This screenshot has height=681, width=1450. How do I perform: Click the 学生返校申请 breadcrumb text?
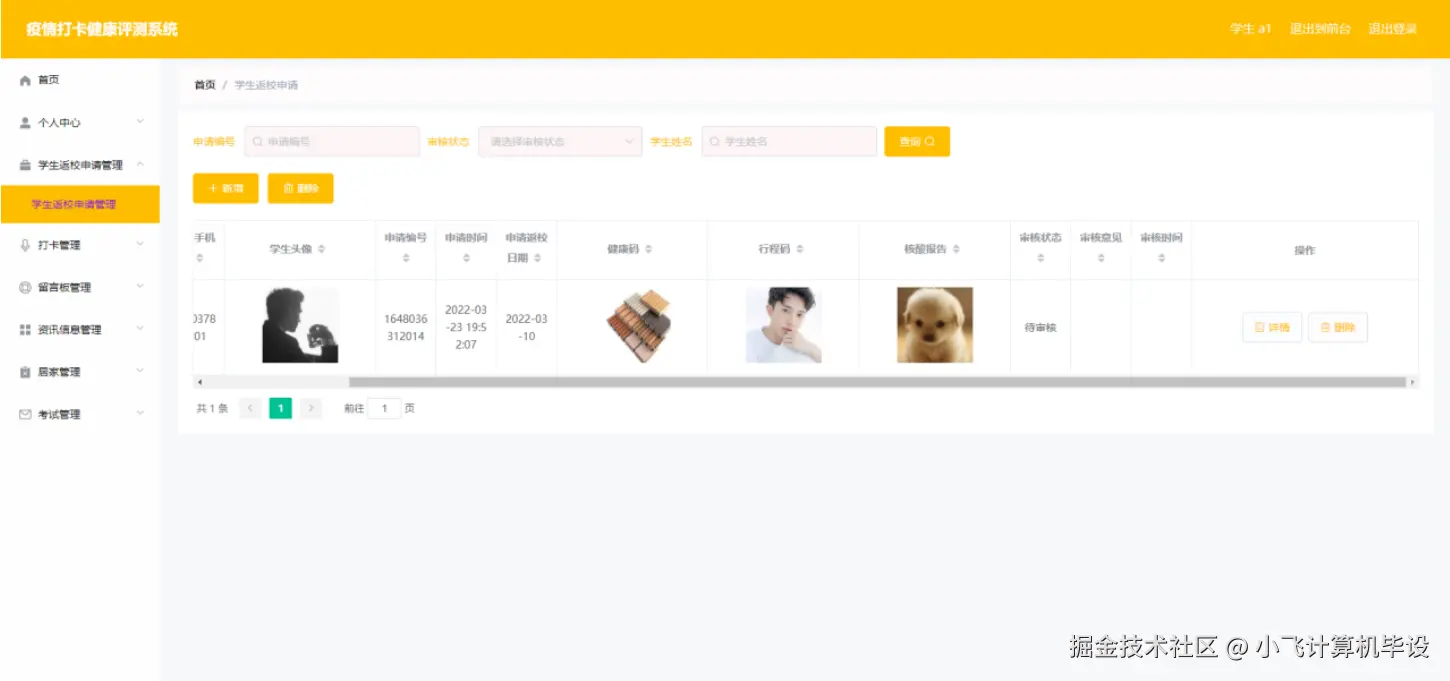[266, 85]
